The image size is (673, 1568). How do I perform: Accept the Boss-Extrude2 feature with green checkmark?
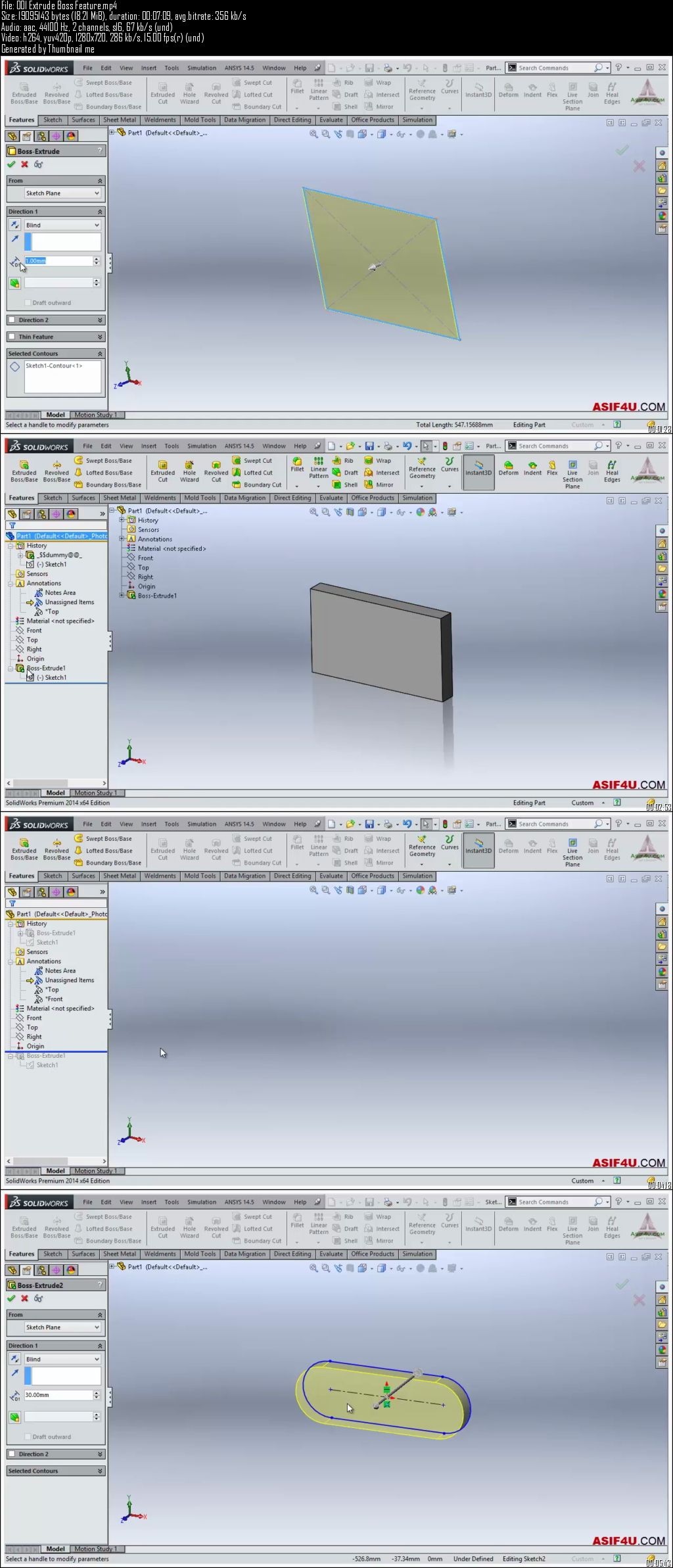pyautogui.click(x=11, y=1298)
